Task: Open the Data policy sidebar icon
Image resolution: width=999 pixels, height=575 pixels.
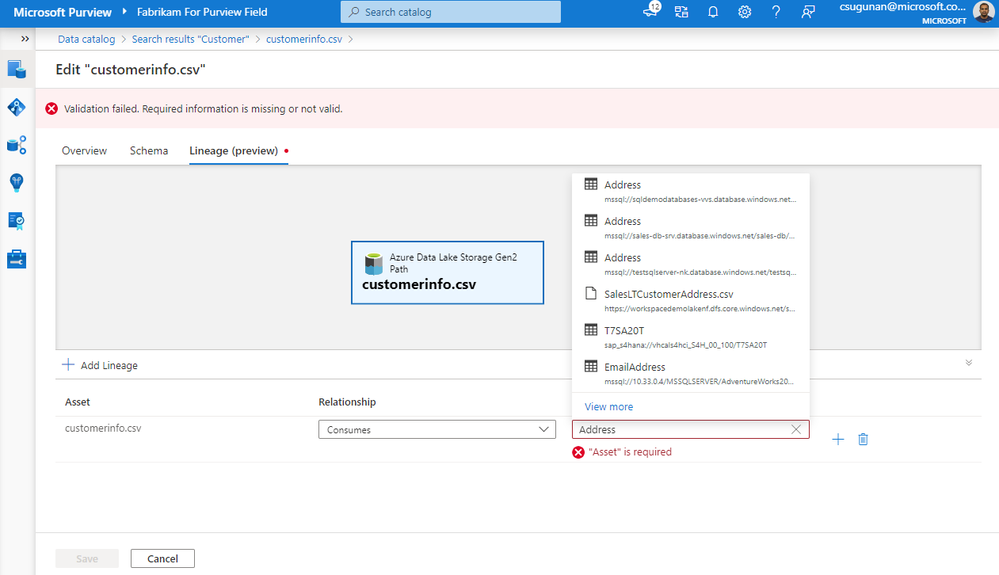Action: pos(17,221)
